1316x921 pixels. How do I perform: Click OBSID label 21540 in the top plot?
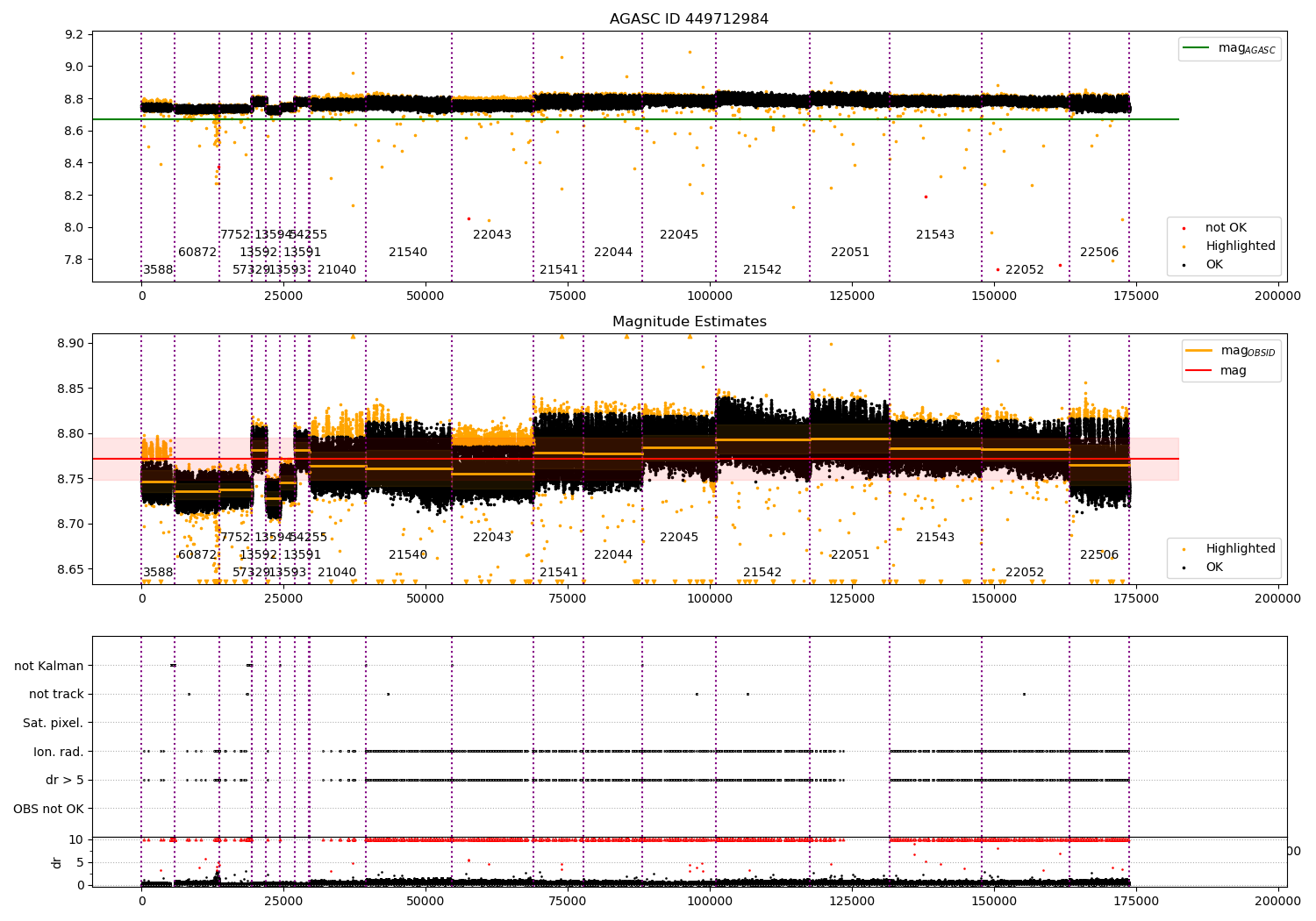(408, 253)
